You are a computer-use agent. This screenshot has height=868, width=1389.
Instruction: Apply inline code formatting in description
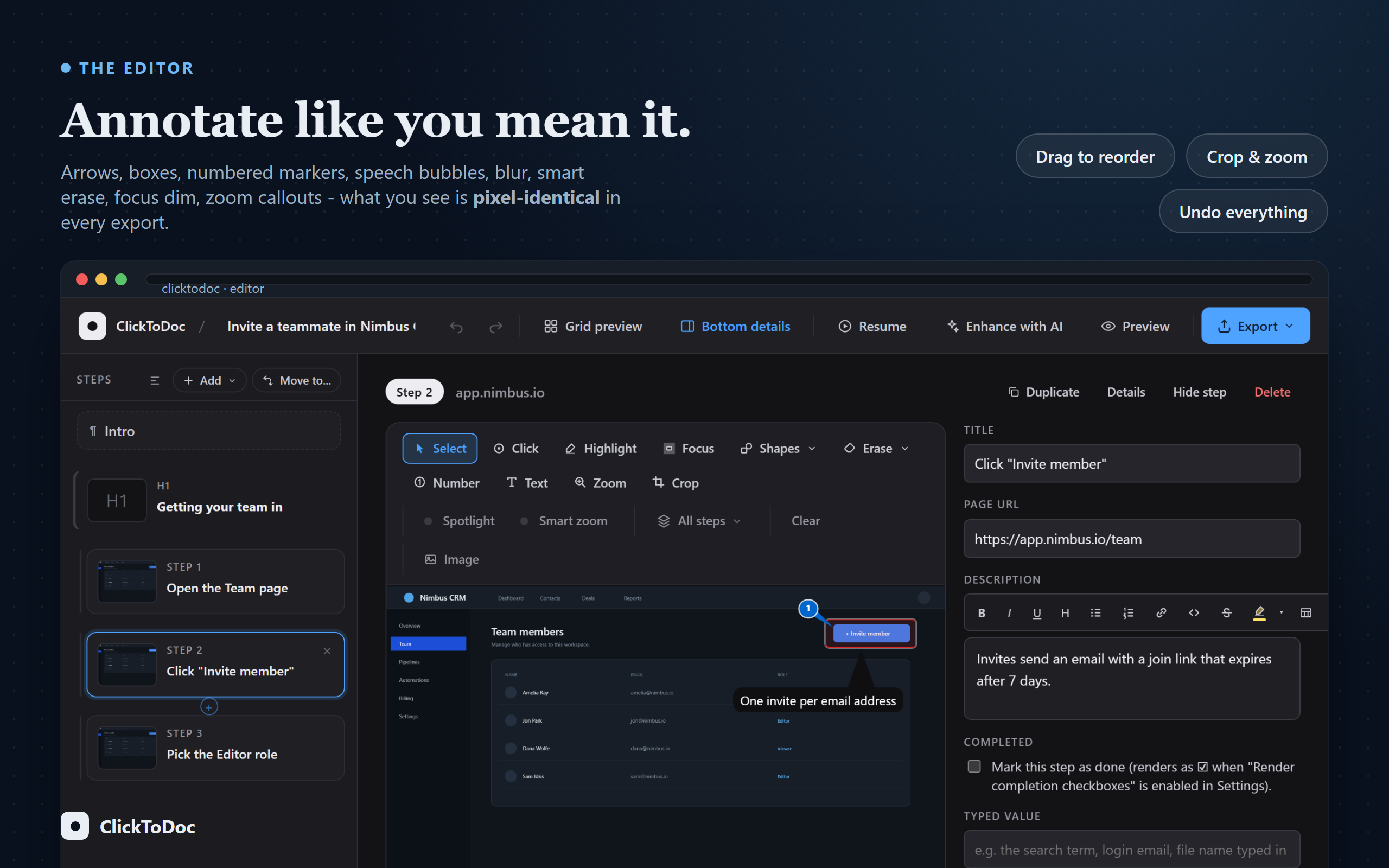1193,613
